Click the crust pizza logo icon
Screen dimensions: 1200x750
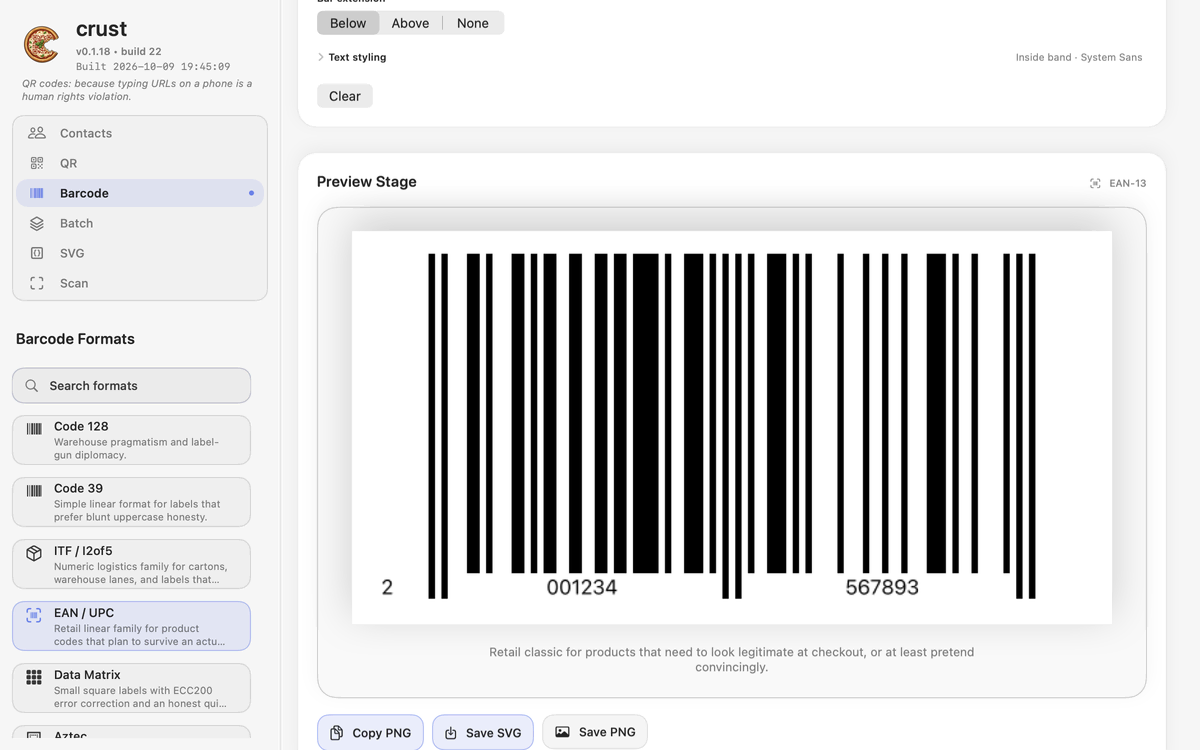tap(41, 44)
